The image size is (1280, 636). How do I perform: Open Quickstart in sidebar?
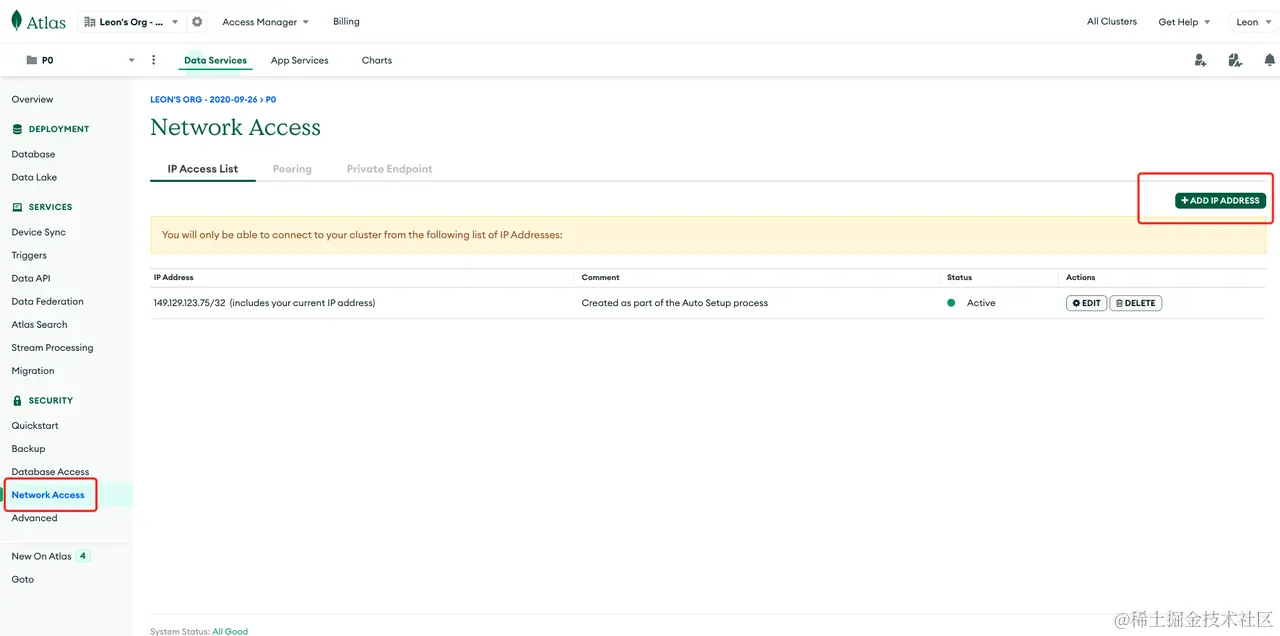pyautogui.click(x=35, y=425)
